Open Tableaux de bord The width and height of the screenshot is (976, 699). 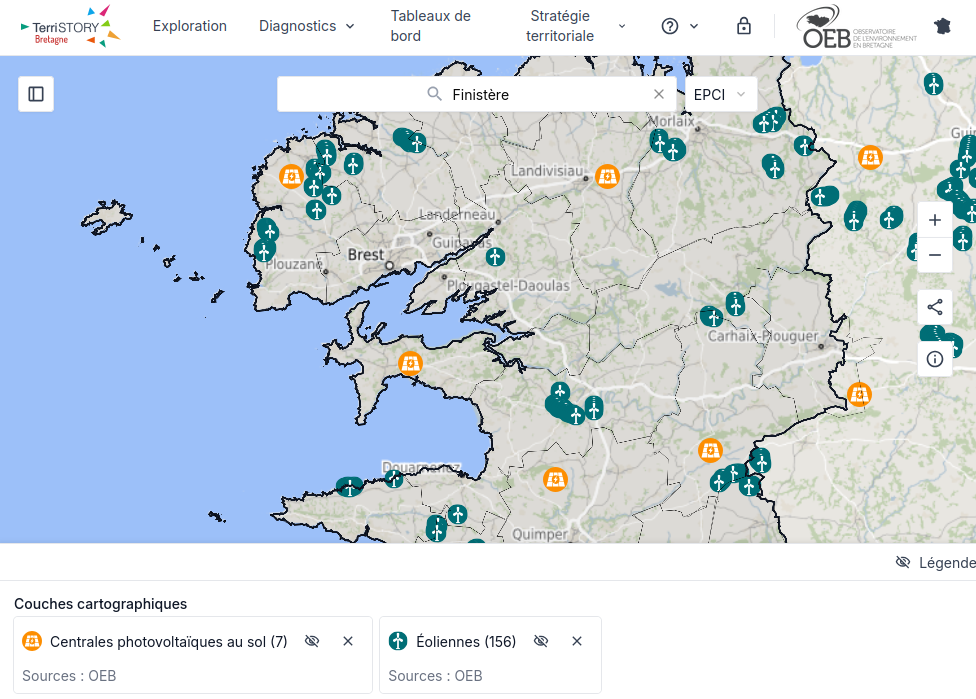click(x=431, y=26)
